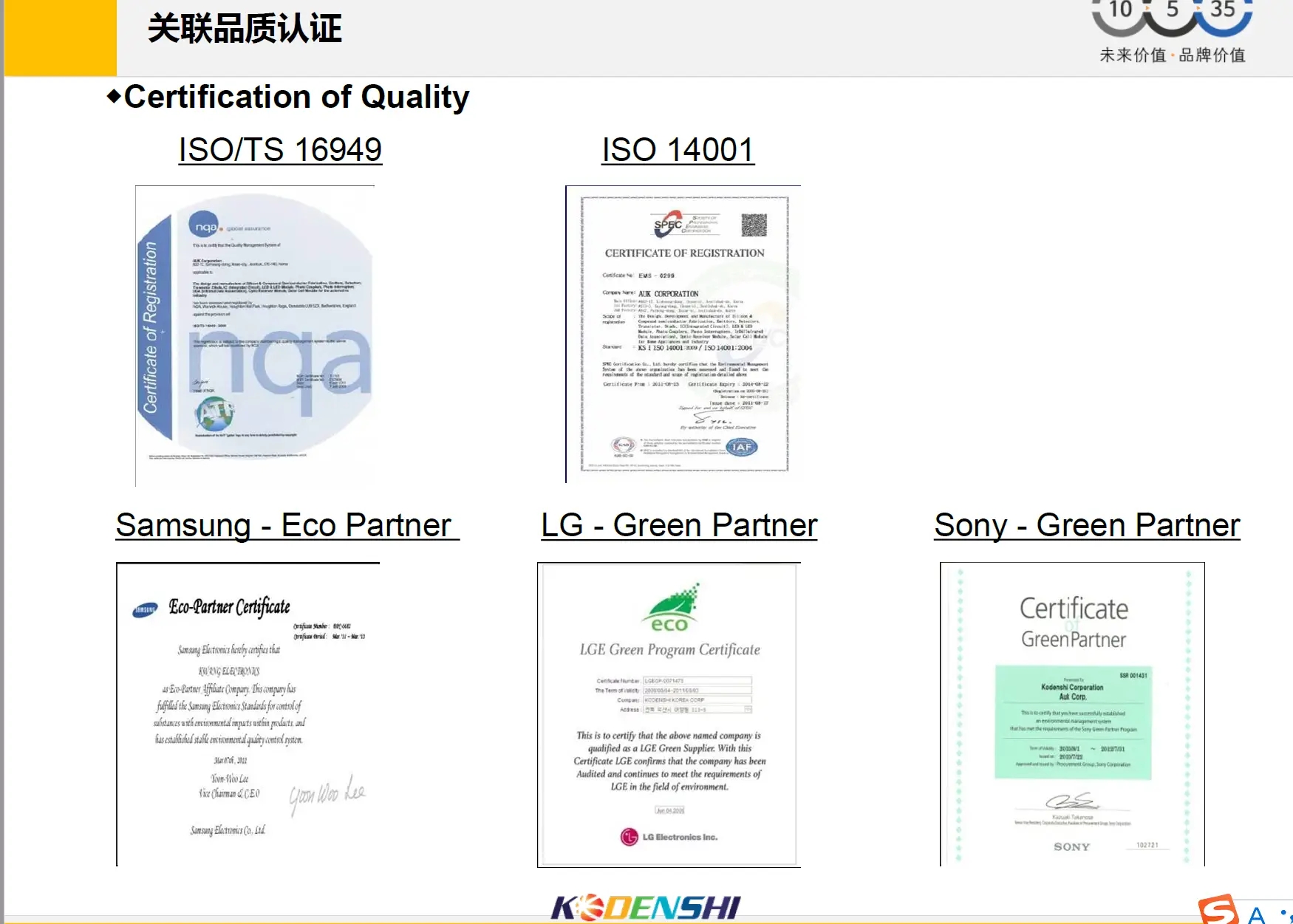Follow the LG - Green Partner link
The image size is (1293, 924).
click(x=679, y=525)
